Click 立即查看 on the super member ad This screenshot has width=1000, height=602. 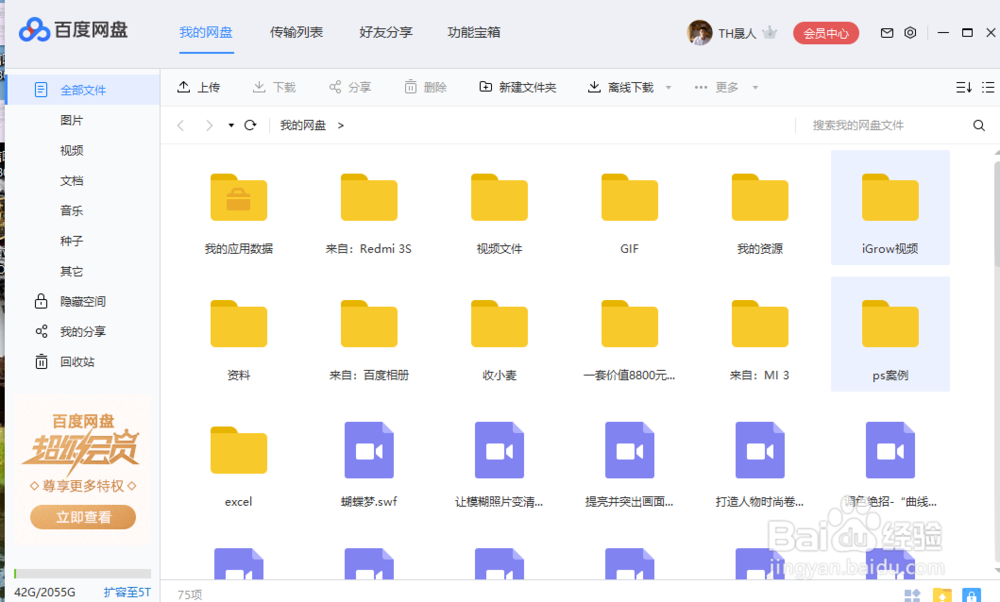83,517
